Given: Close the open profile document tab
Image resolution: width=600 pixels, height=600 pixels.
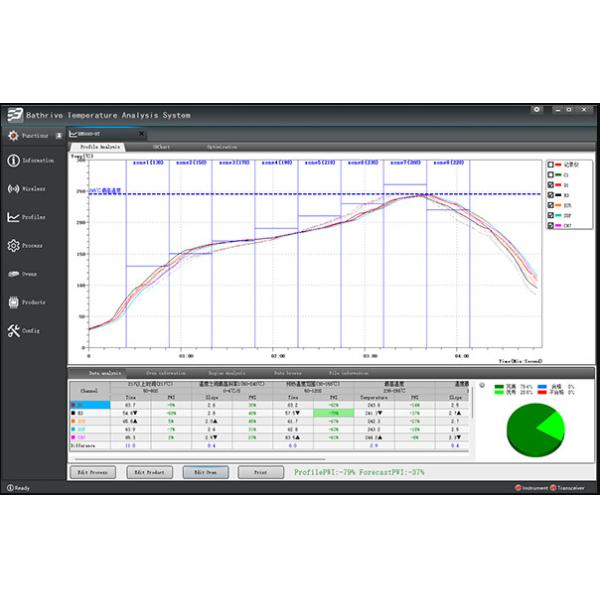Looking at the screenshot, I should (141, 133).
